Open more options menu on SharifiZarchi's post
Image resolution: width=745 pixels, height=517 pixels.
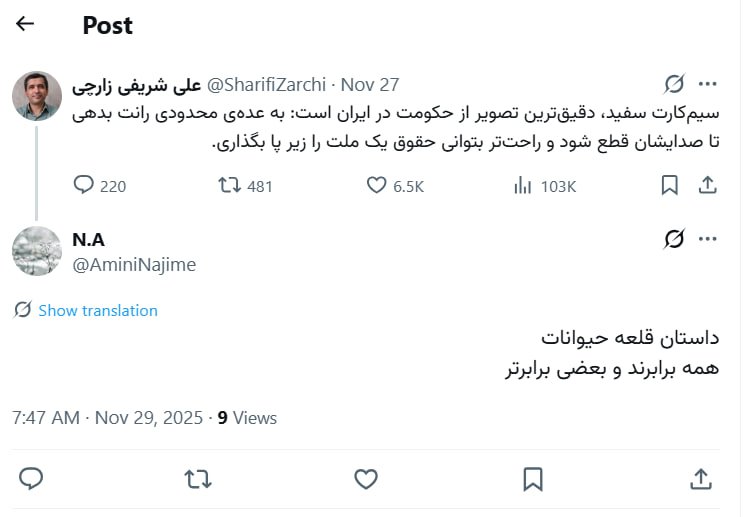click(708, 84)
